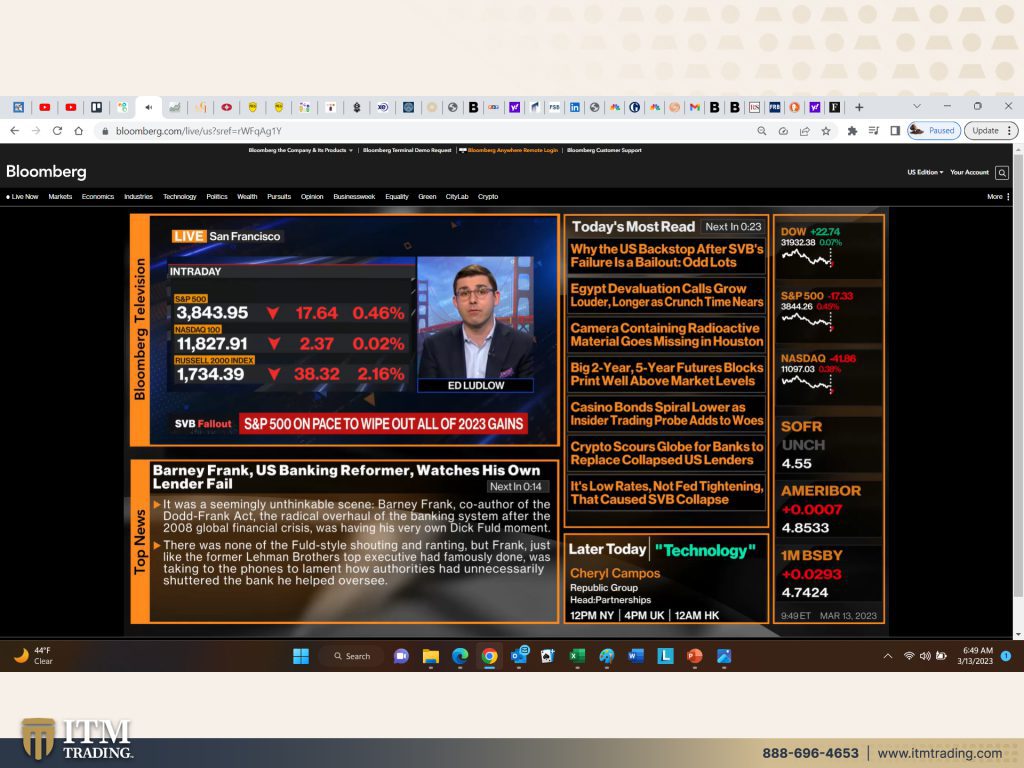
Task: Open a new browser tab
Action: (859, 107)
